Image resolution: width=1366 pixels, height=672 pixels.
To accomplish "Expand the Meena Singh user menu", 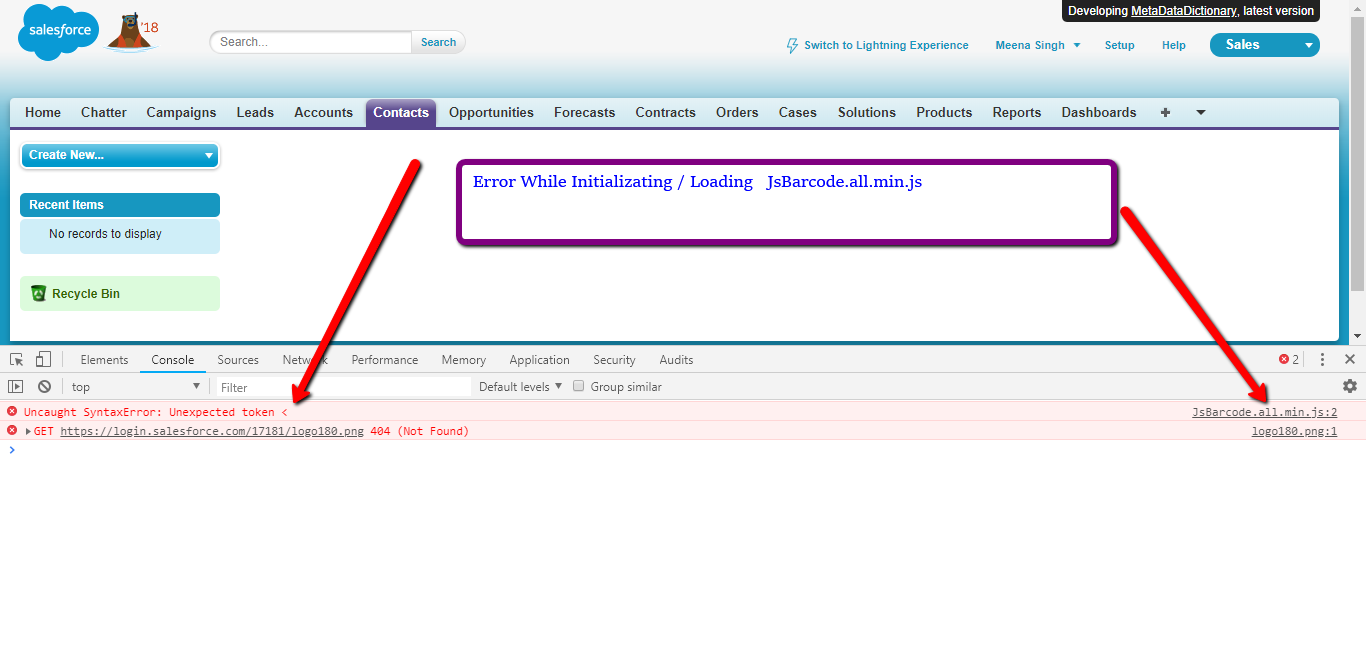I will click(x=1038, y=45).
